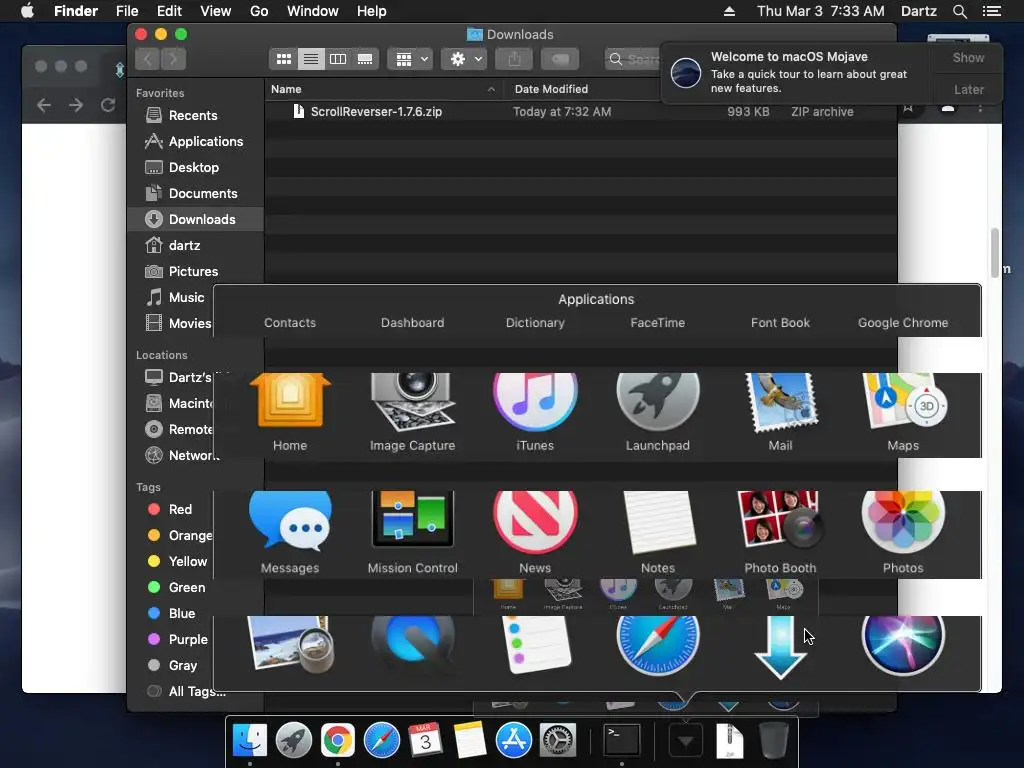1024x768 pixels.
Task: Open Terminal from the Dock
Action: 621,740
